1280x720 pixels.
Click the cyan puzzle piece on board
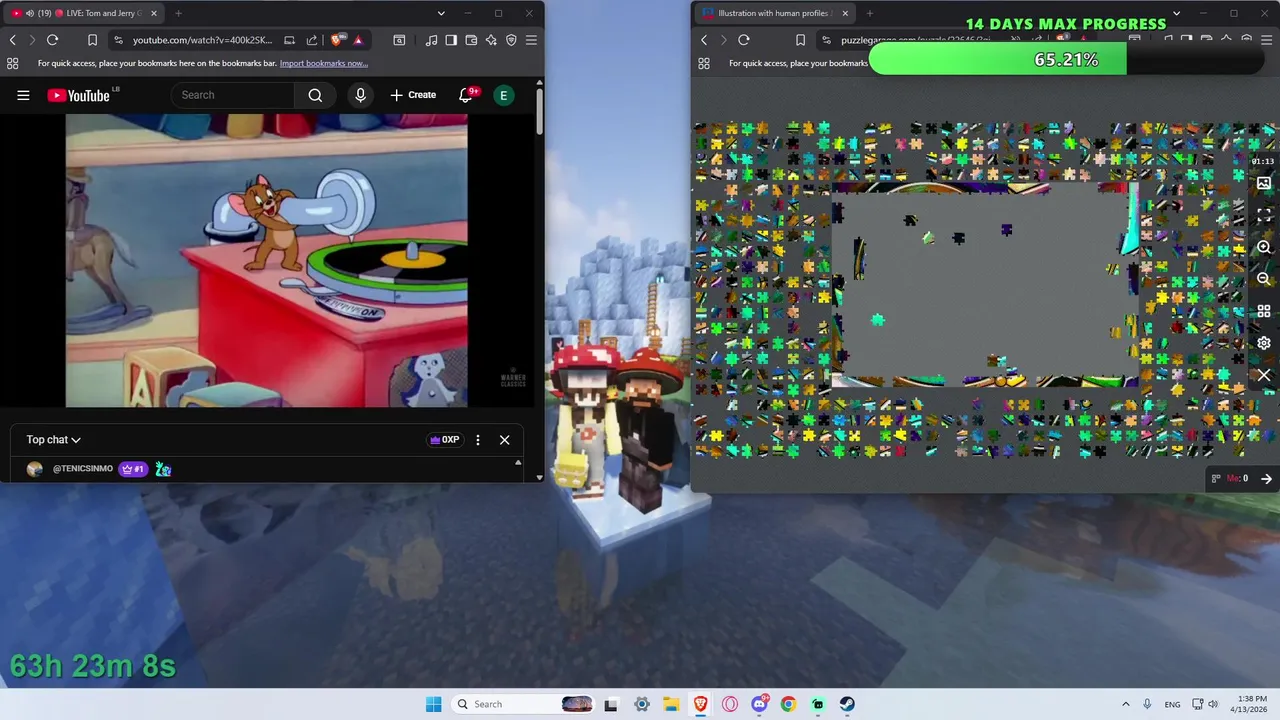(x=877, y=320)
